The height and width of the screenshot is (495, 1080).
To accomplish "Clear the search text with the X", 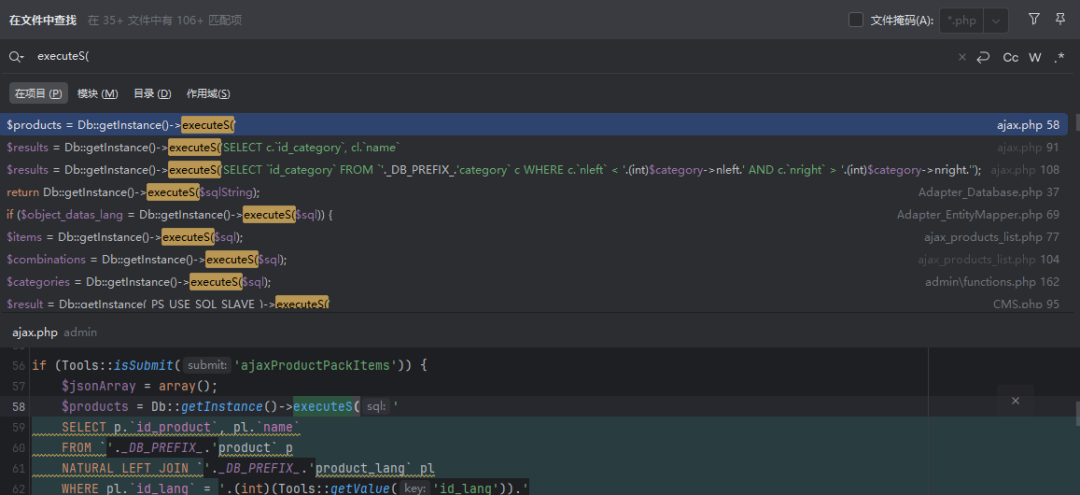I will pos(962,57).
